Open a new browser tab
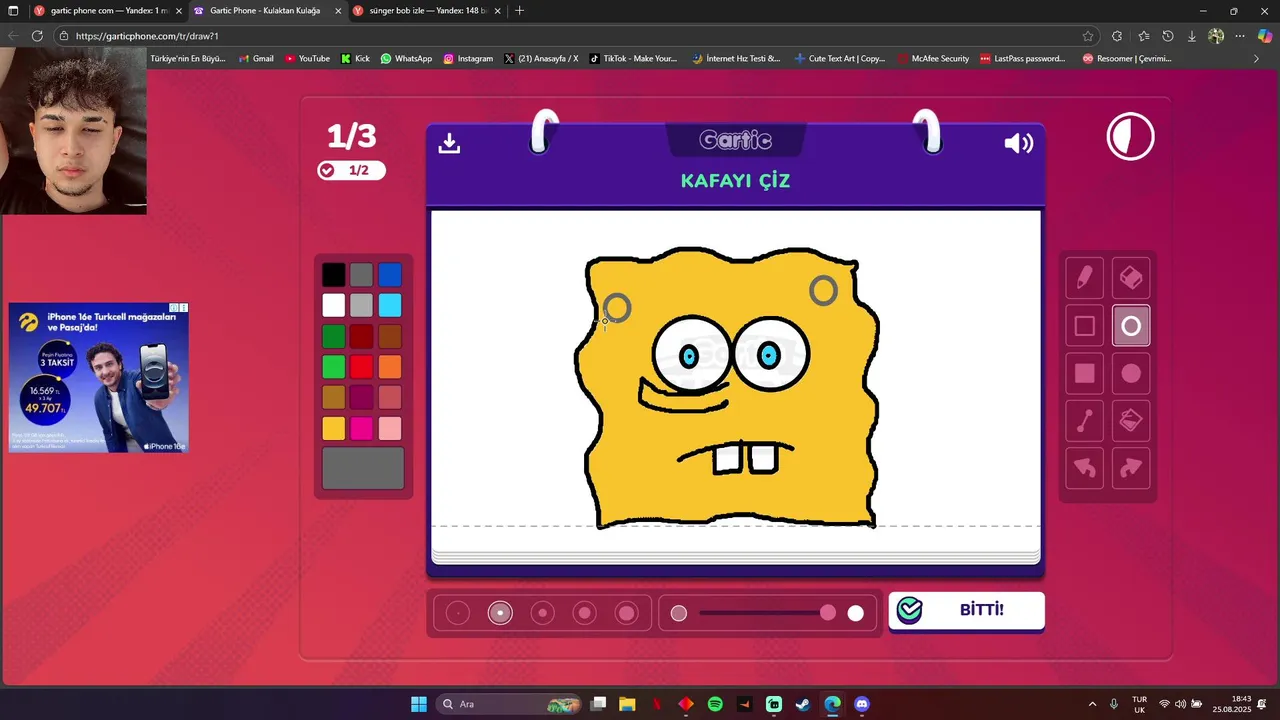1280x720 pixels. [519, 11]
